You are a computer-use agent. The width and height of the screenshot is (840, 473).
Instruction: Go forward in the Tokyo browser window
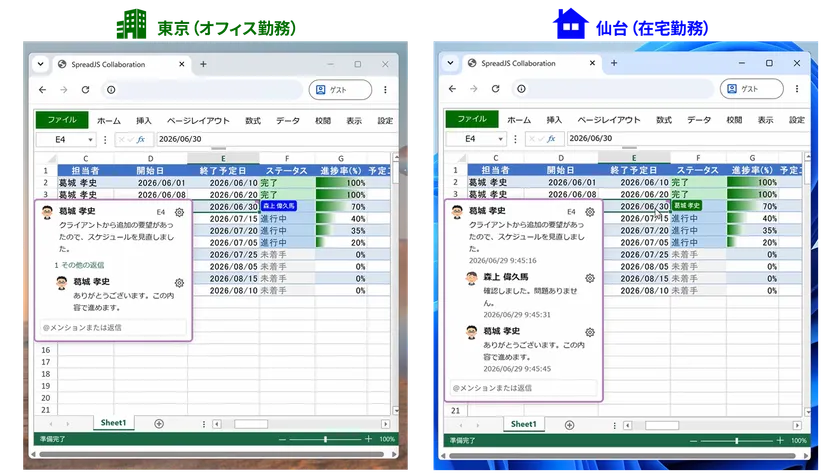(x=64, y=89)
